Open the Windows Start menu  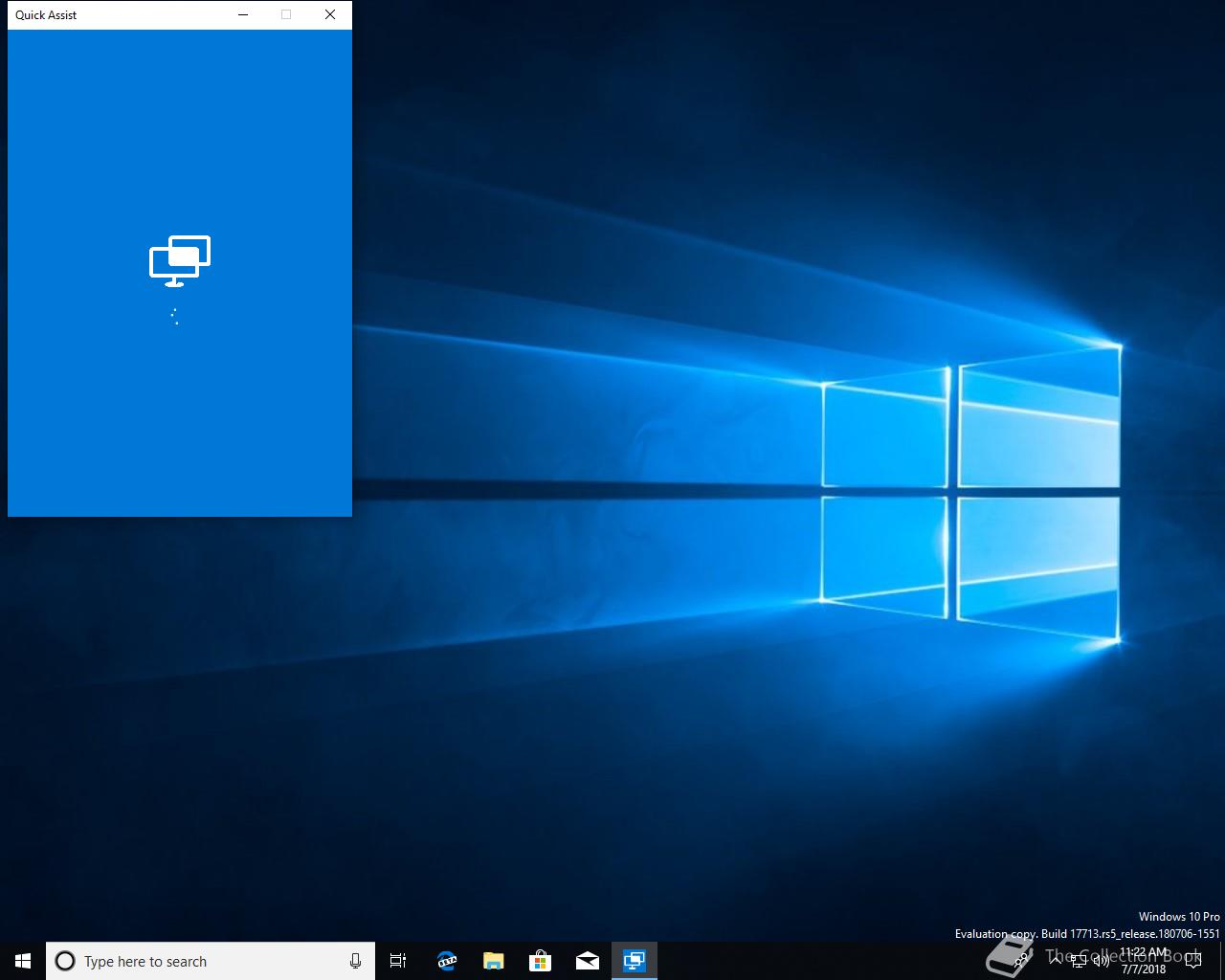click(23, 961)
